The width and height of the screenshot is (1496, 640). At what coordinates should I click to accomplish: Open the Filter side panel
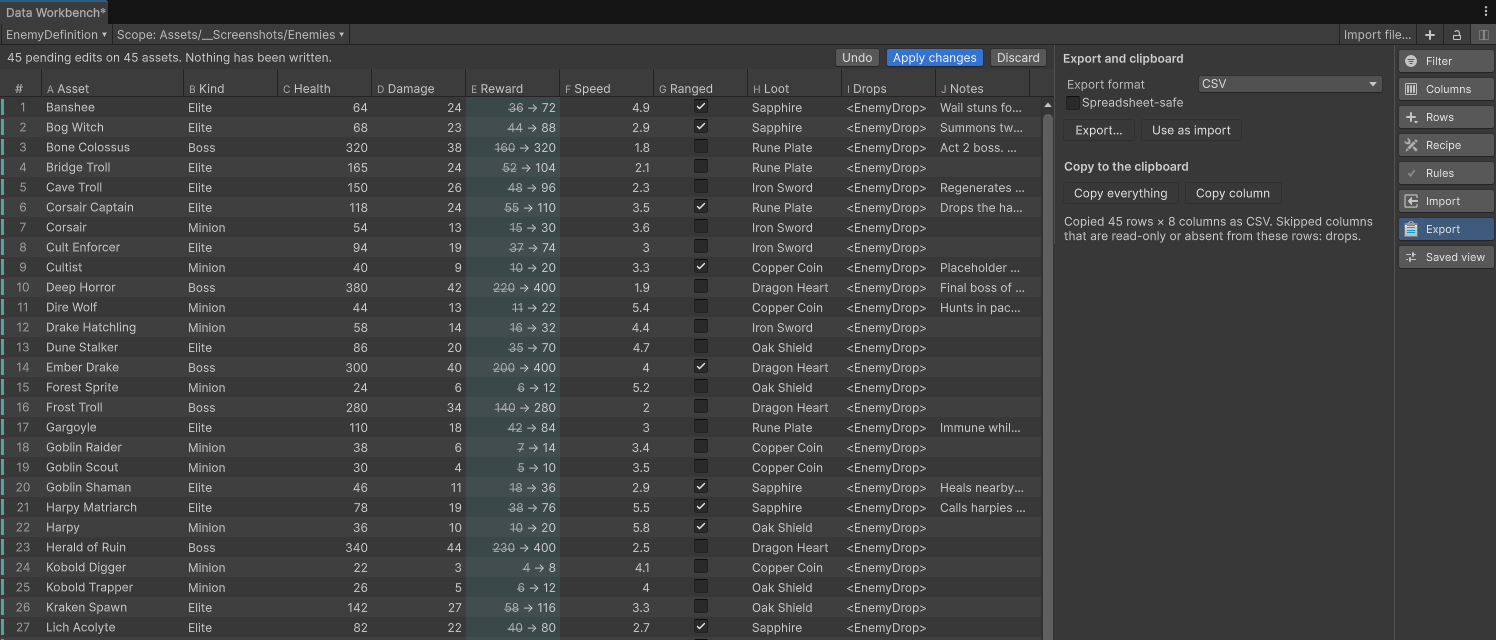click(x=1446, y=61)
